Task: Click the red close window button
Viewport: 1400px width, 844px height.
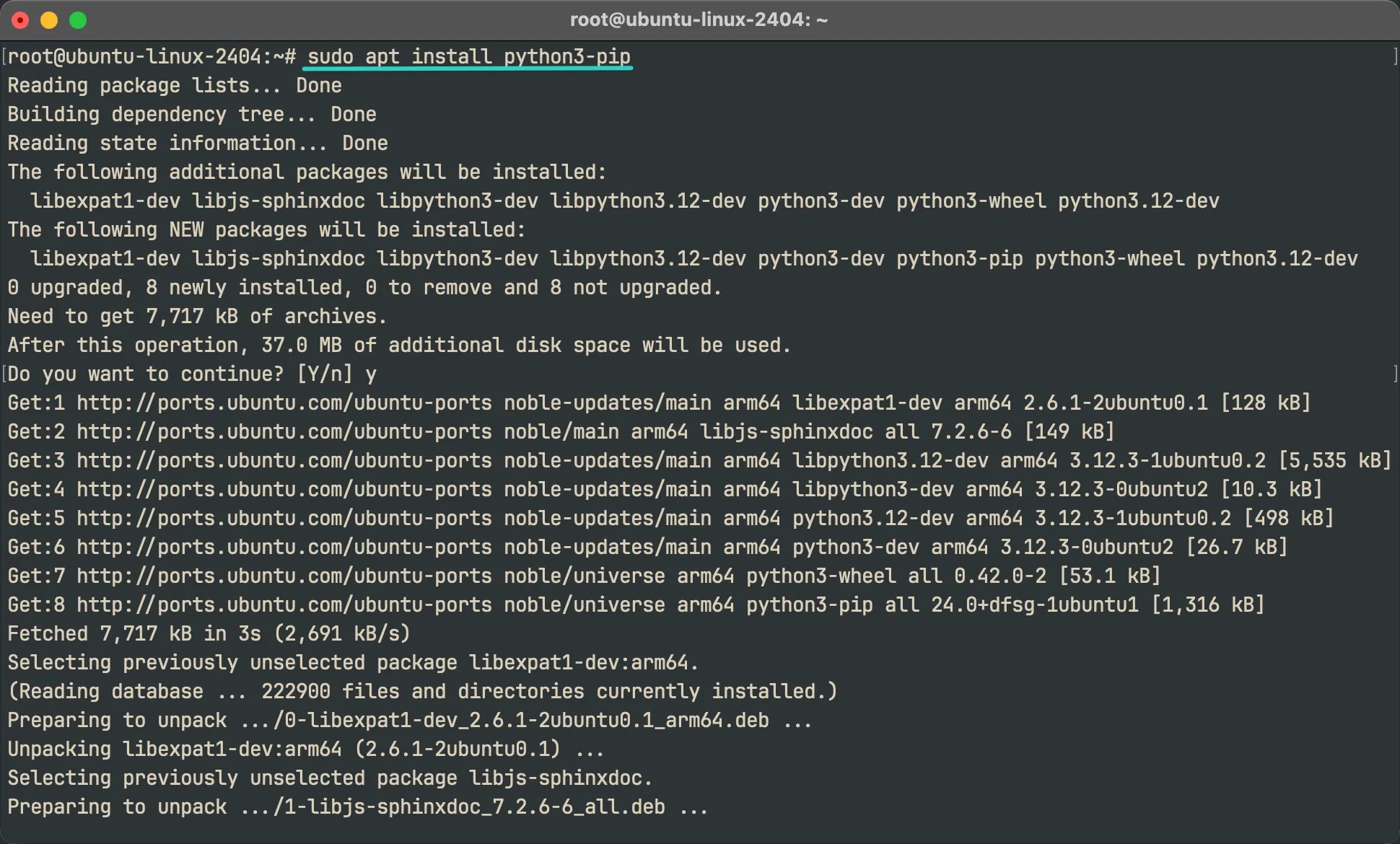Action: 20,20
